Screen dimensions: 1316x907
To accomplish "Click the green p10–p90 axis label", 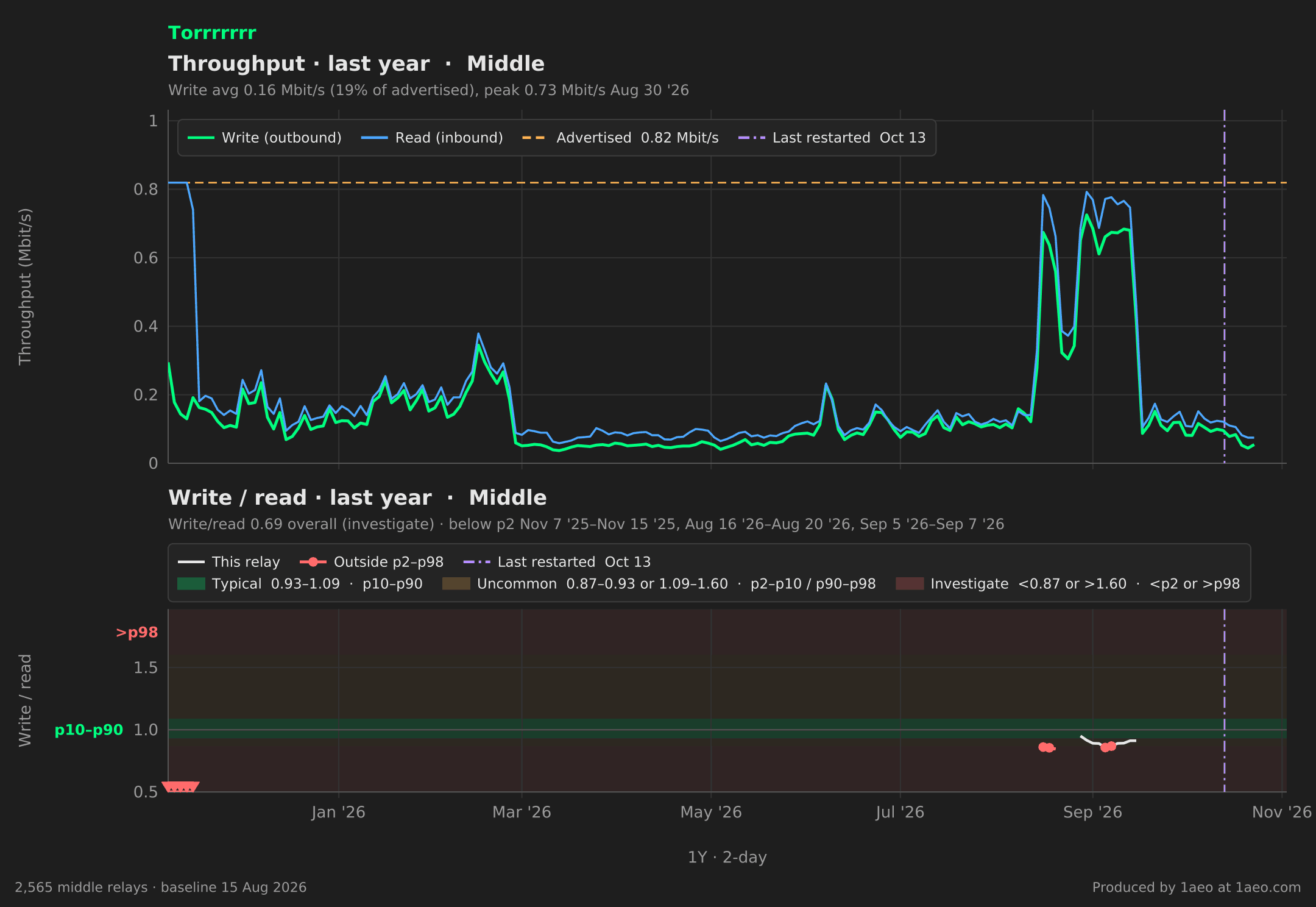I will [89, 730].
